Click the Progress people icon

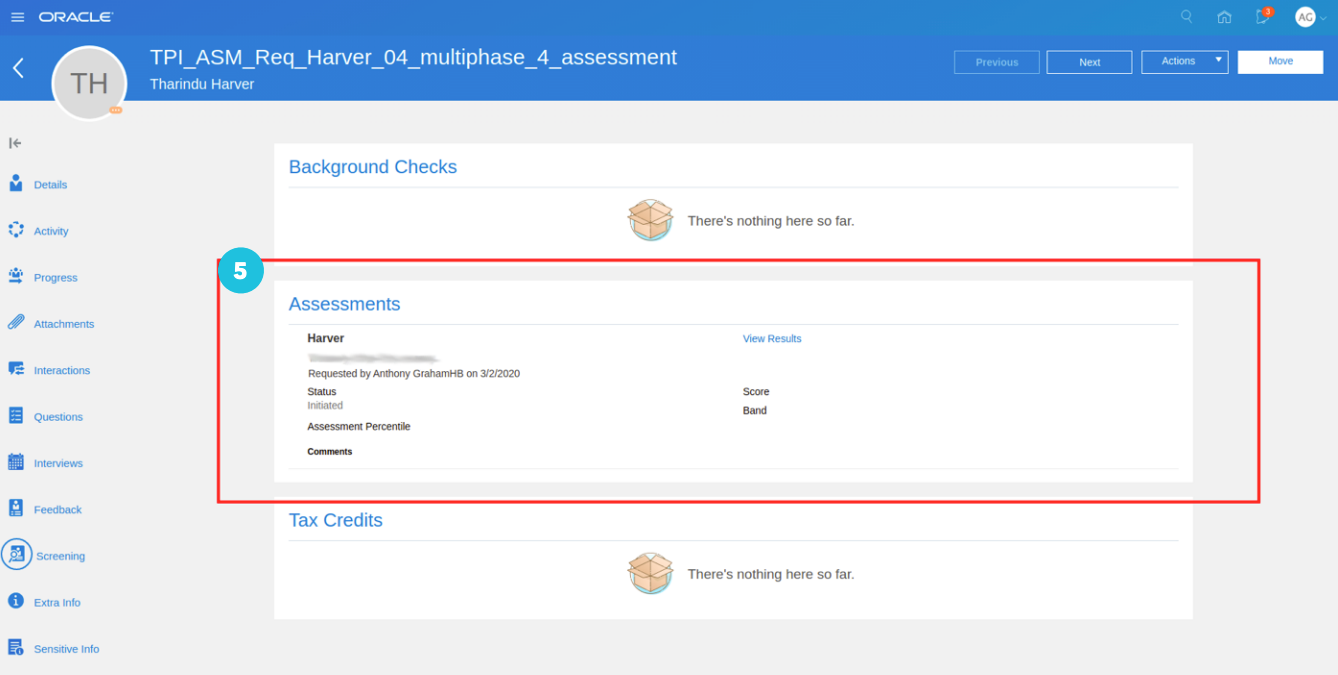(x=16, y=276)
